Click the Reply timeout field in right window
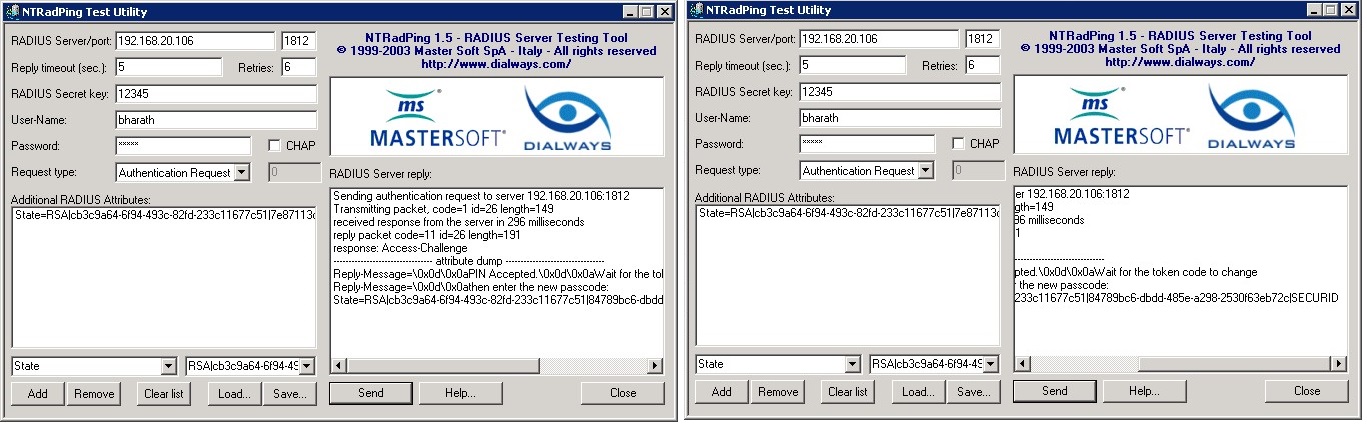Screen dimensions: 1367x427 (853, 65)
